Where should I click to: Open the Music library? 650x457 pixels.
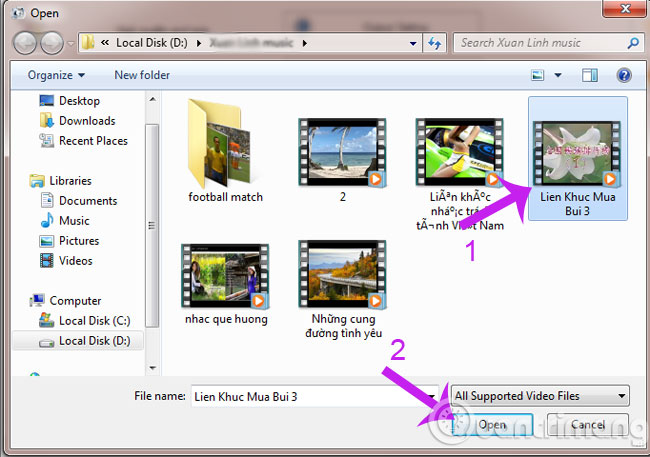tap(74, 221)
